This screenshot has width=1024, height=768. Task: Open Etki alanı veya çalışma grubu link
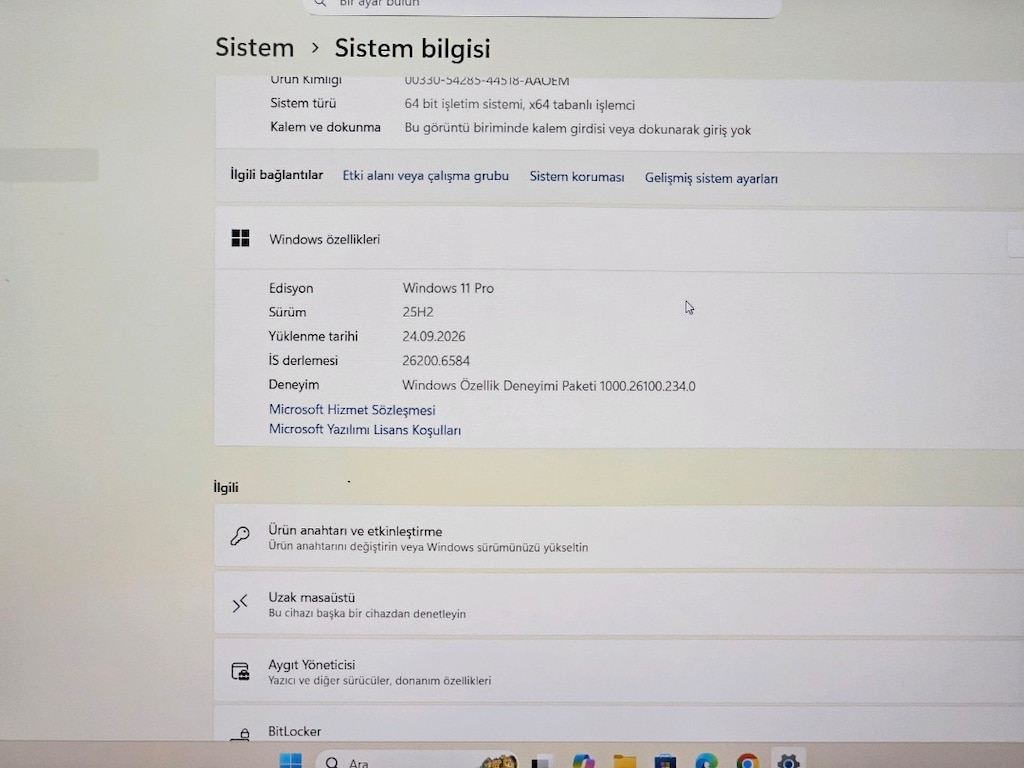425,176
